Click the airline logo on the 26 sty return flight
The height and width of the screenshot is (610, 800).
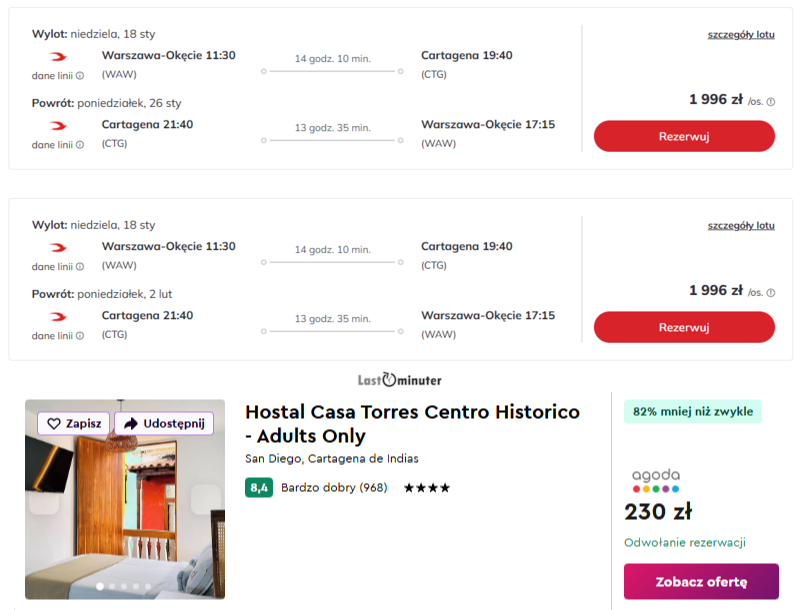tap(58, 126)
